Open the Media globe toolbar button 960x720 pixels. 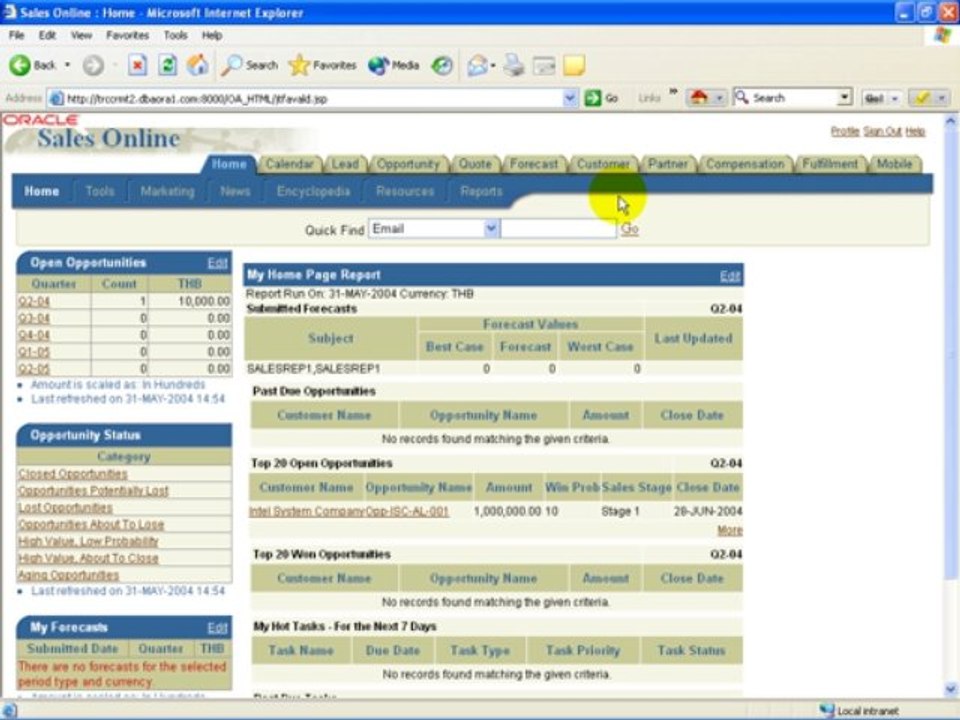(x=393, y=65)
